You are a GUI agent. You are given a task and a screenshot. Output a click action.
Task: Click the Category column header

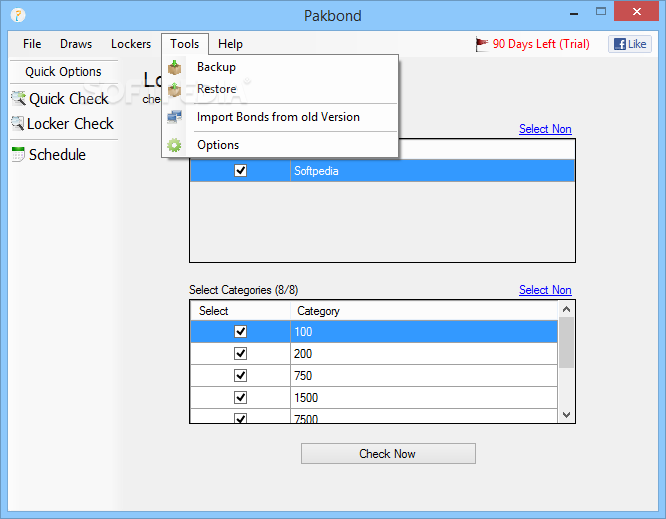(424, 311)
